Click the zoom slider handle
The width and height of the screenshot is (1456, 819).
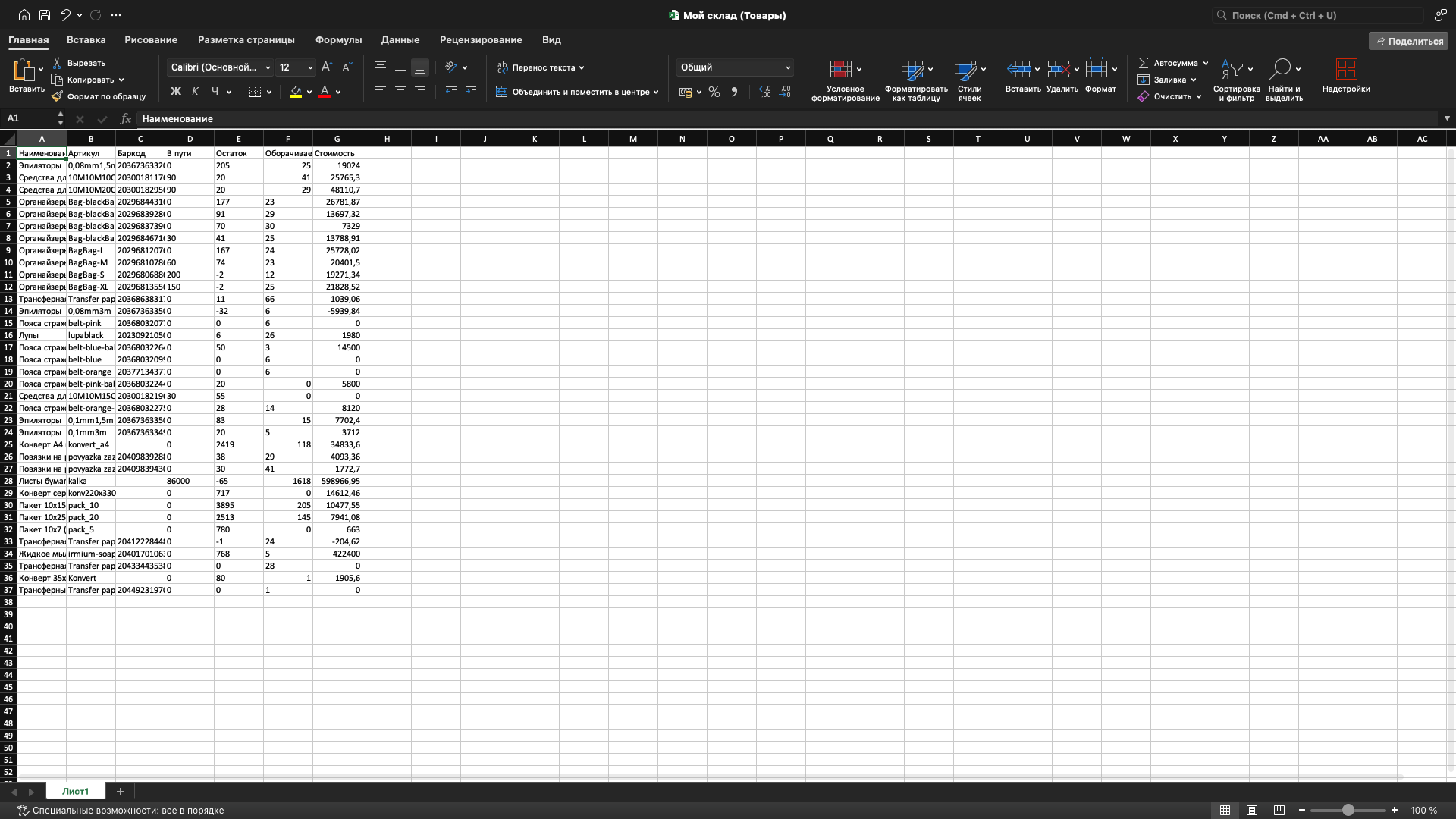1348,811
